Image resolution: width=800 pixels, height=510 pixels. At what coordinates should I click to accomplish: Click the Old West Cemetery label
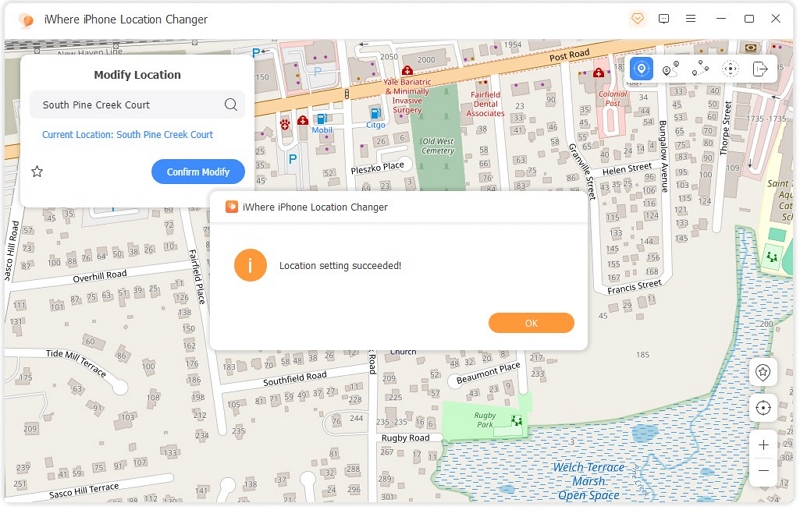coord(437,146)
